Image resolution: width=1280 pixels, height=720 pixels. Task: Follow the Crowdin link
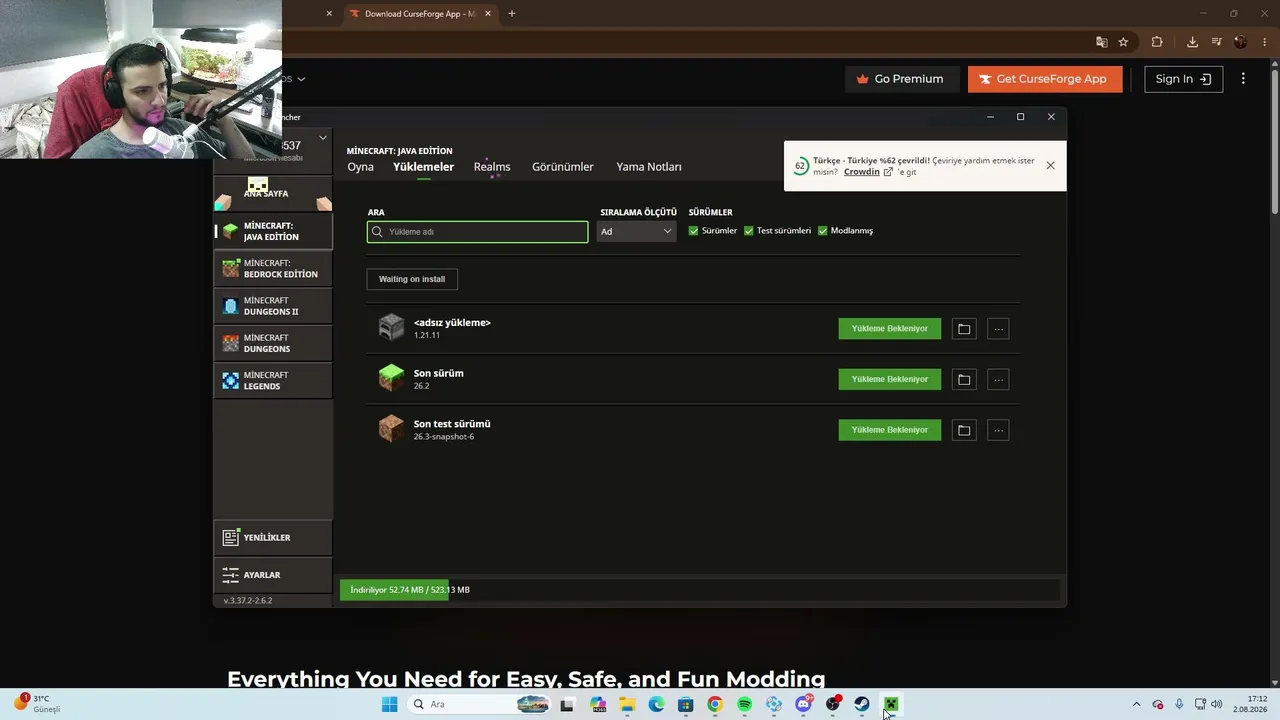862,172
